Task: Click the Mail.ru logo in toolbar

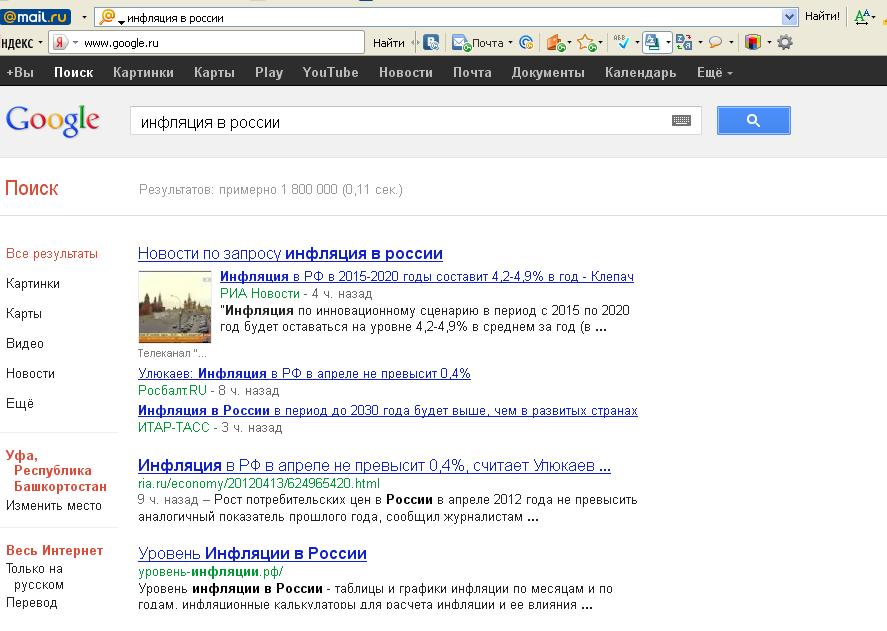Action: tap(36, 17)
